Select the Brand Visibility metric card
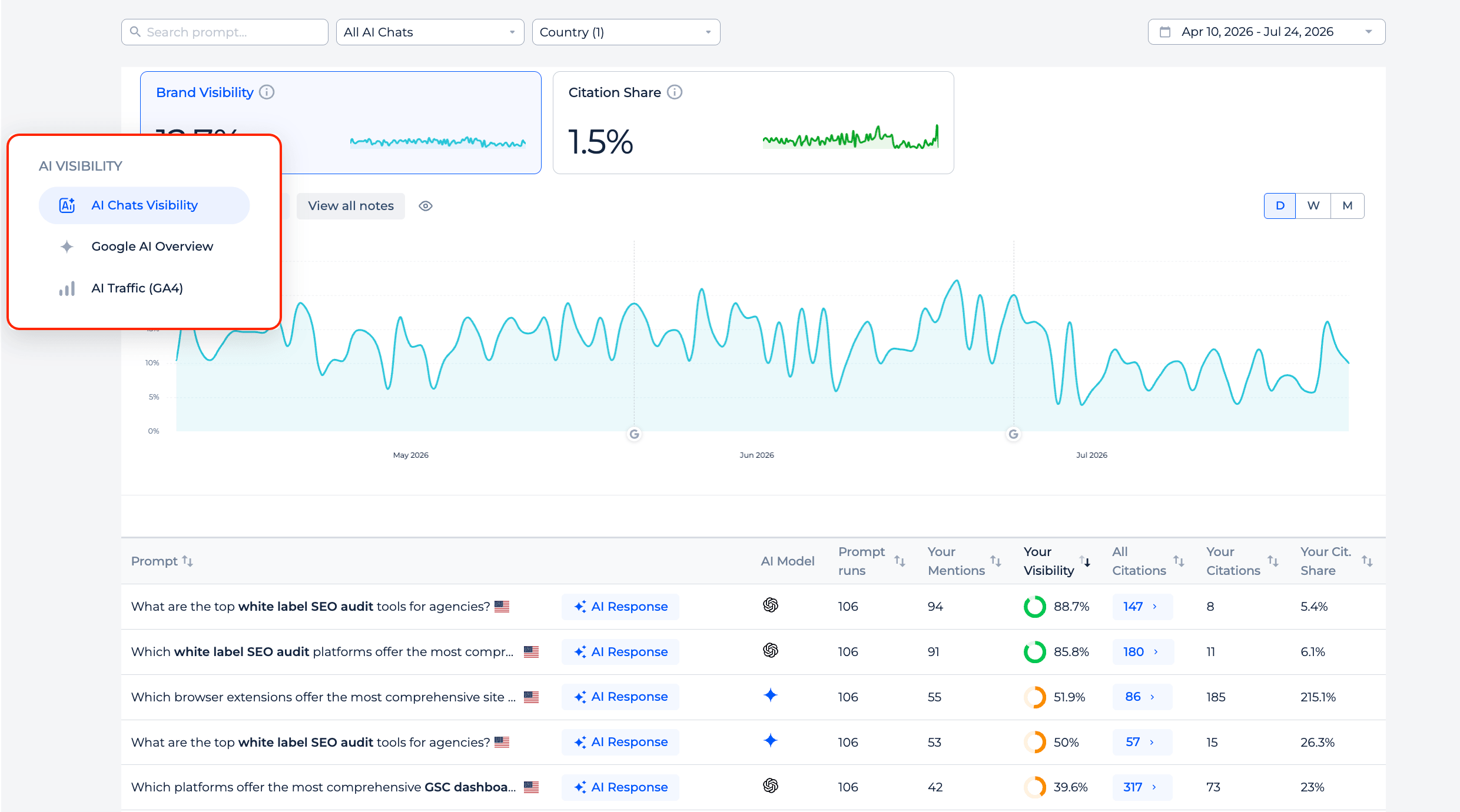The image size is (1460, 812). (341, 122)
